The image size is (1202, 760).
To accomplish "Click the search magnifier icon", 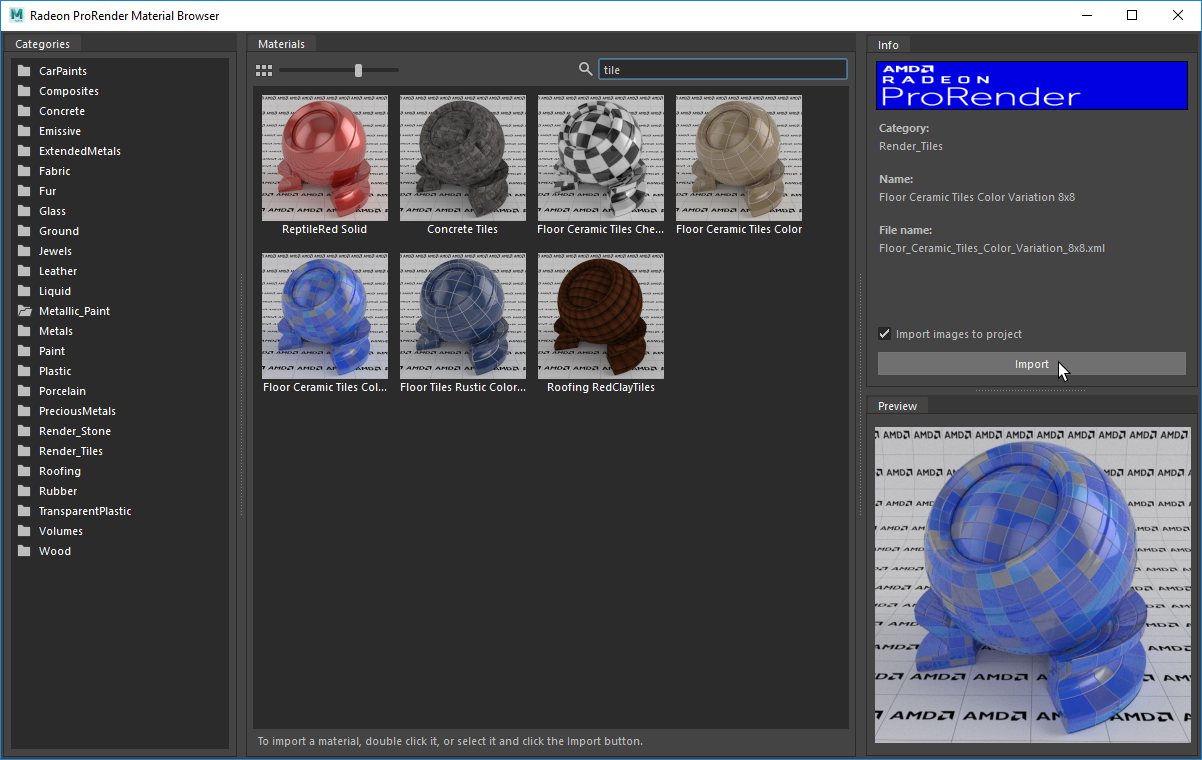I will [586, 69].
